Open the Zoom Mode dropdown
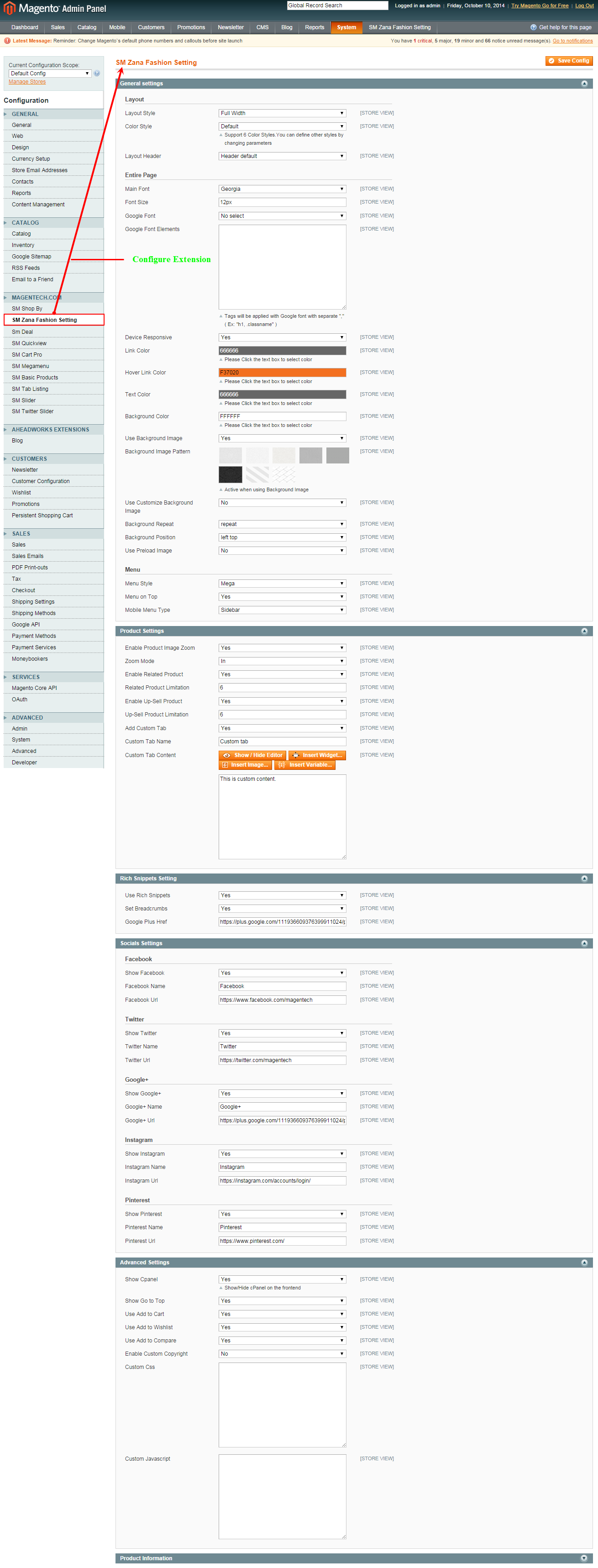Viewport: 598px width, 1568px height. pyautogui.click(x=282, y=661)
